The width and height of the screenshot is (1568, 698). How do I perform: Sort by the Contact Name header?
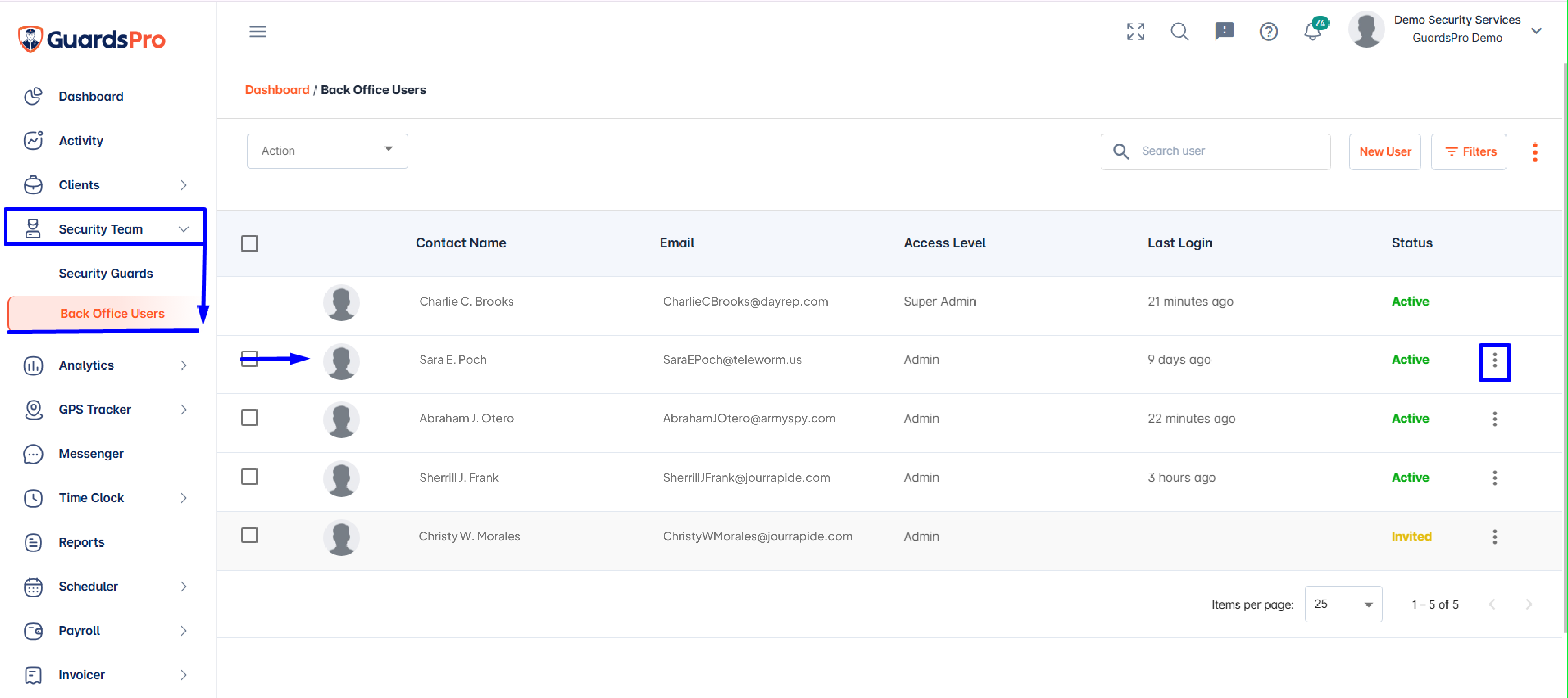[x=461, y=243]
